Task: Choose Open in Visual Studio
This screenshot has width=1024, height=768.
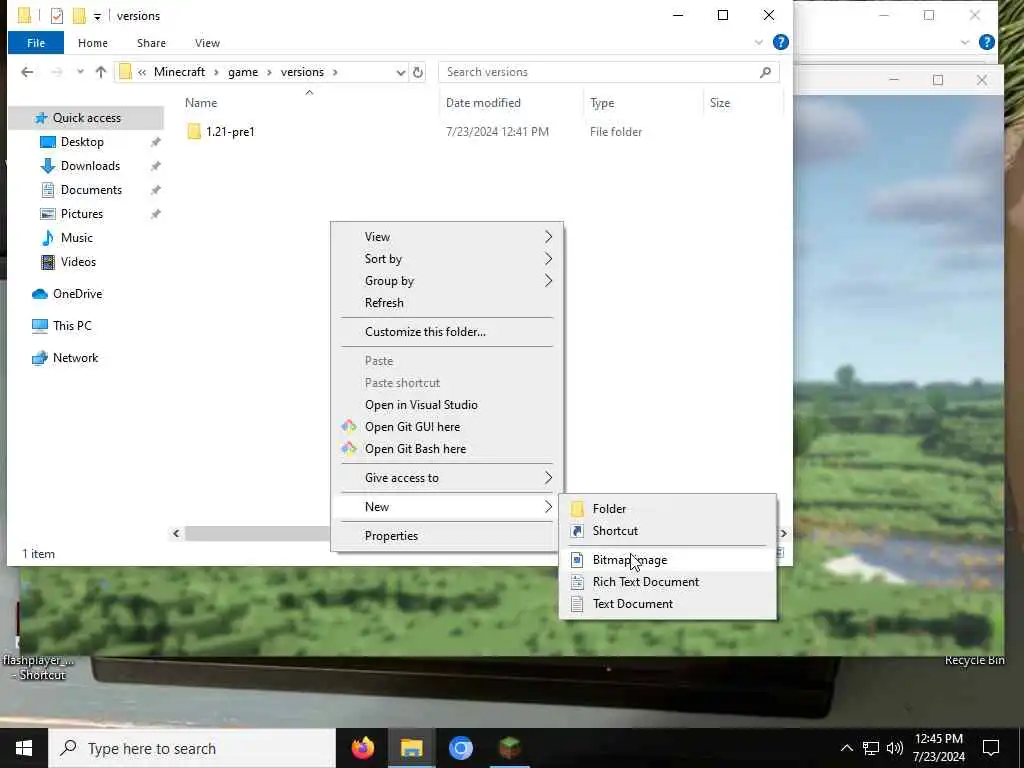Action: tap(447, 405)
